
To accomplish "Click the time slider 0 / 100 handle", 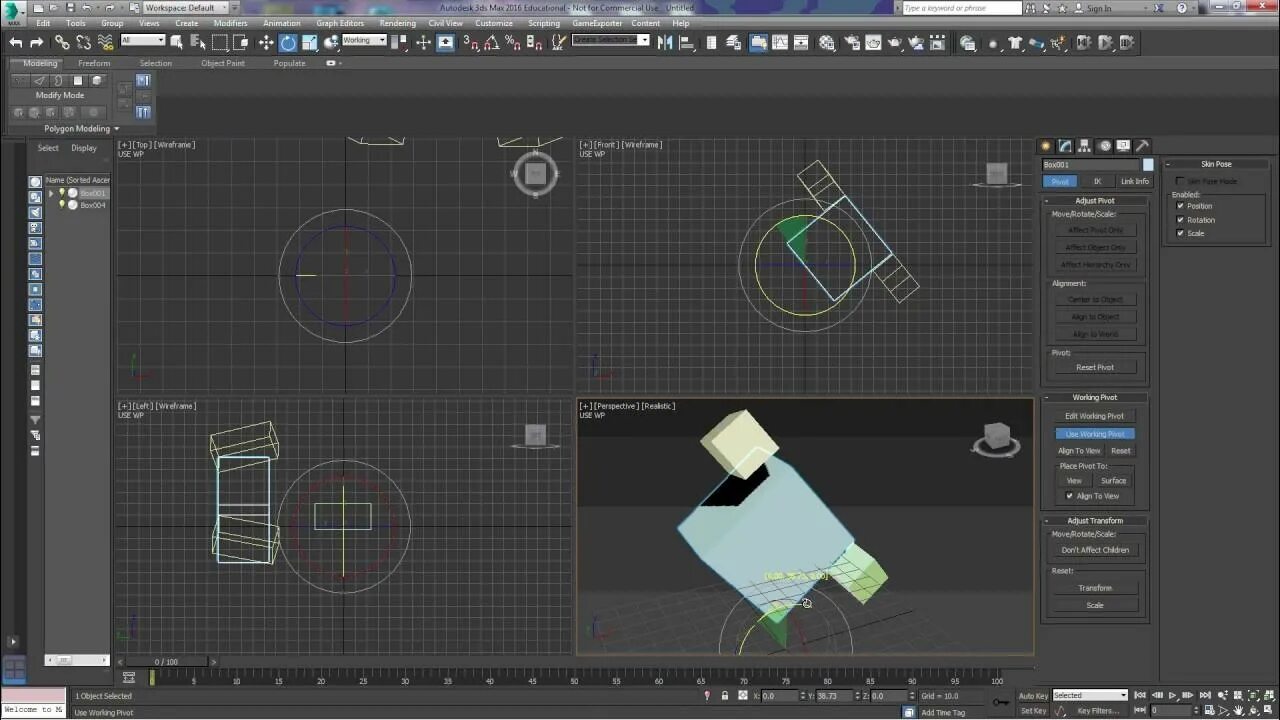I will tap(165, 662).
